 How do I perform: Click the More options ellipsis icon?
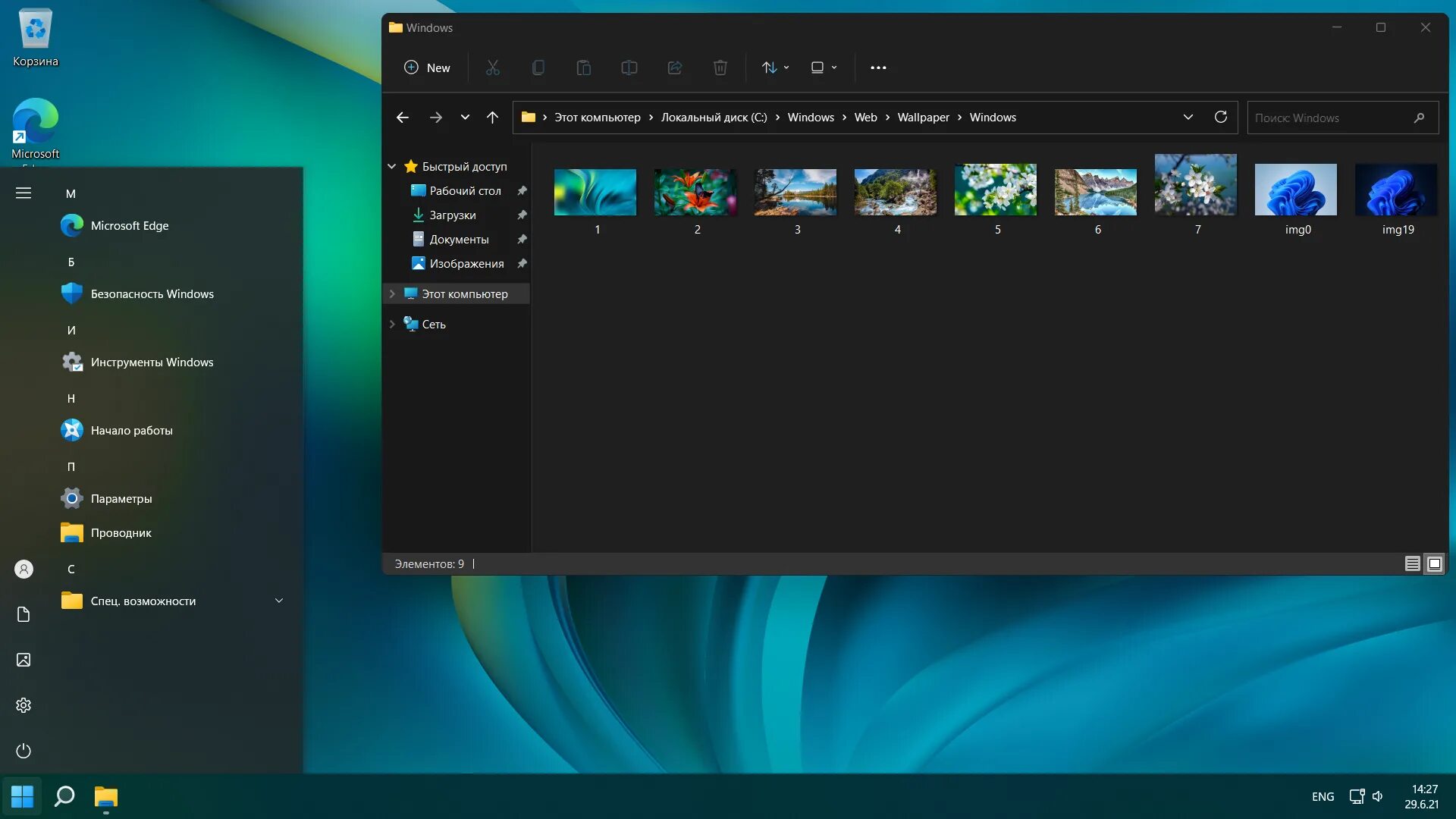pyautogui.click(x=877, y=67)
